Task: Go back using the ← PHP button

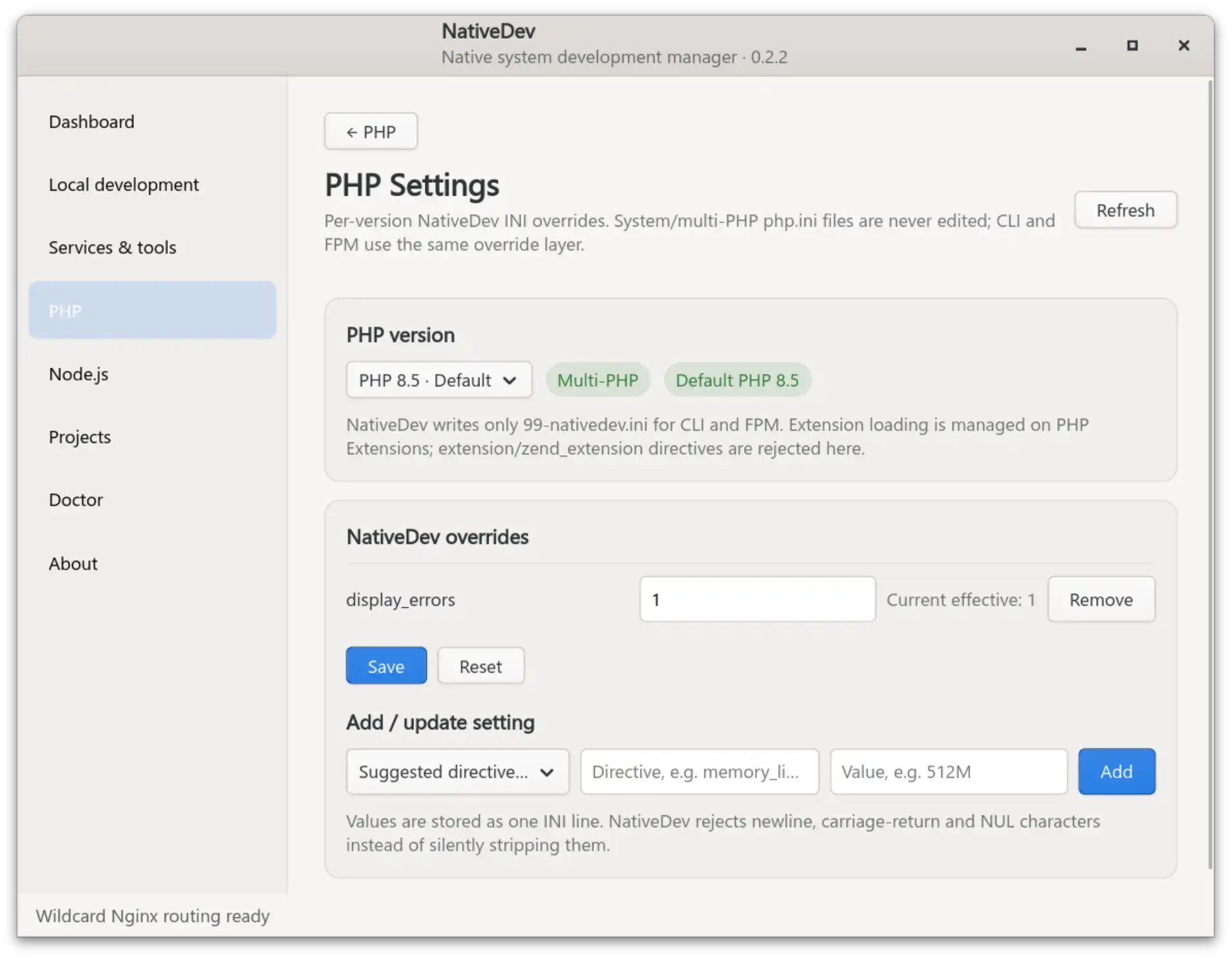Action: point(371,131)
